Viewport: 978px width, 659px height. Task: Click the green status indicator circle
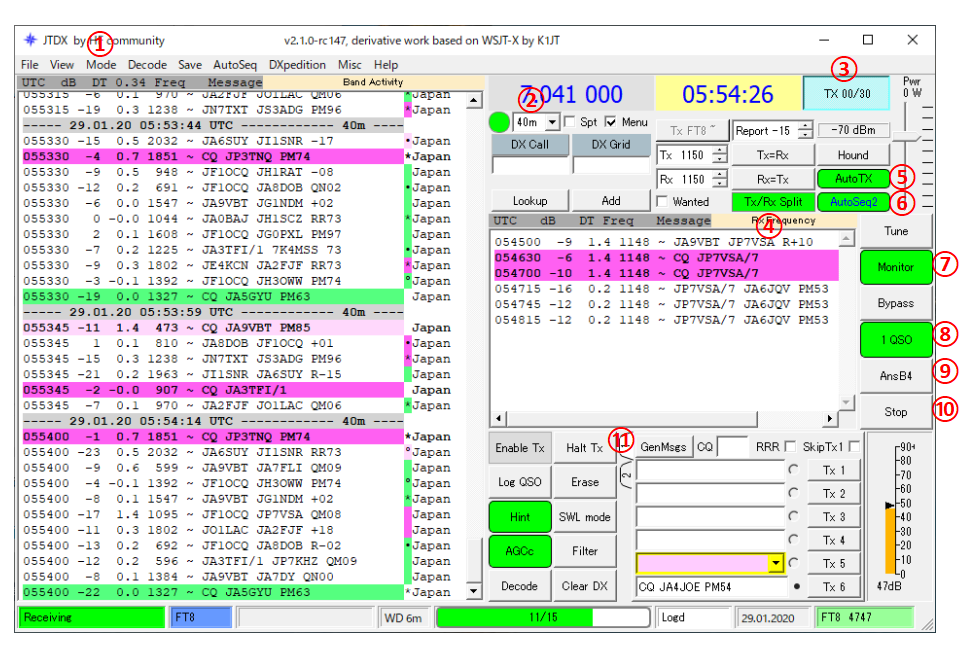tap(499, 122)
